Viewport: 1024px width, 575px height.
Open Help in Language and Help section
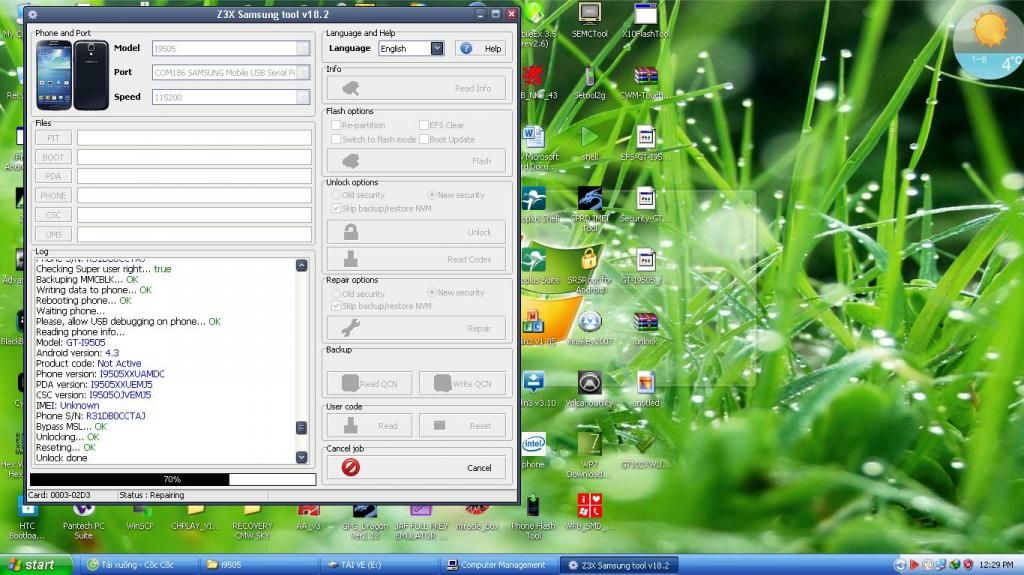(481, 48)
